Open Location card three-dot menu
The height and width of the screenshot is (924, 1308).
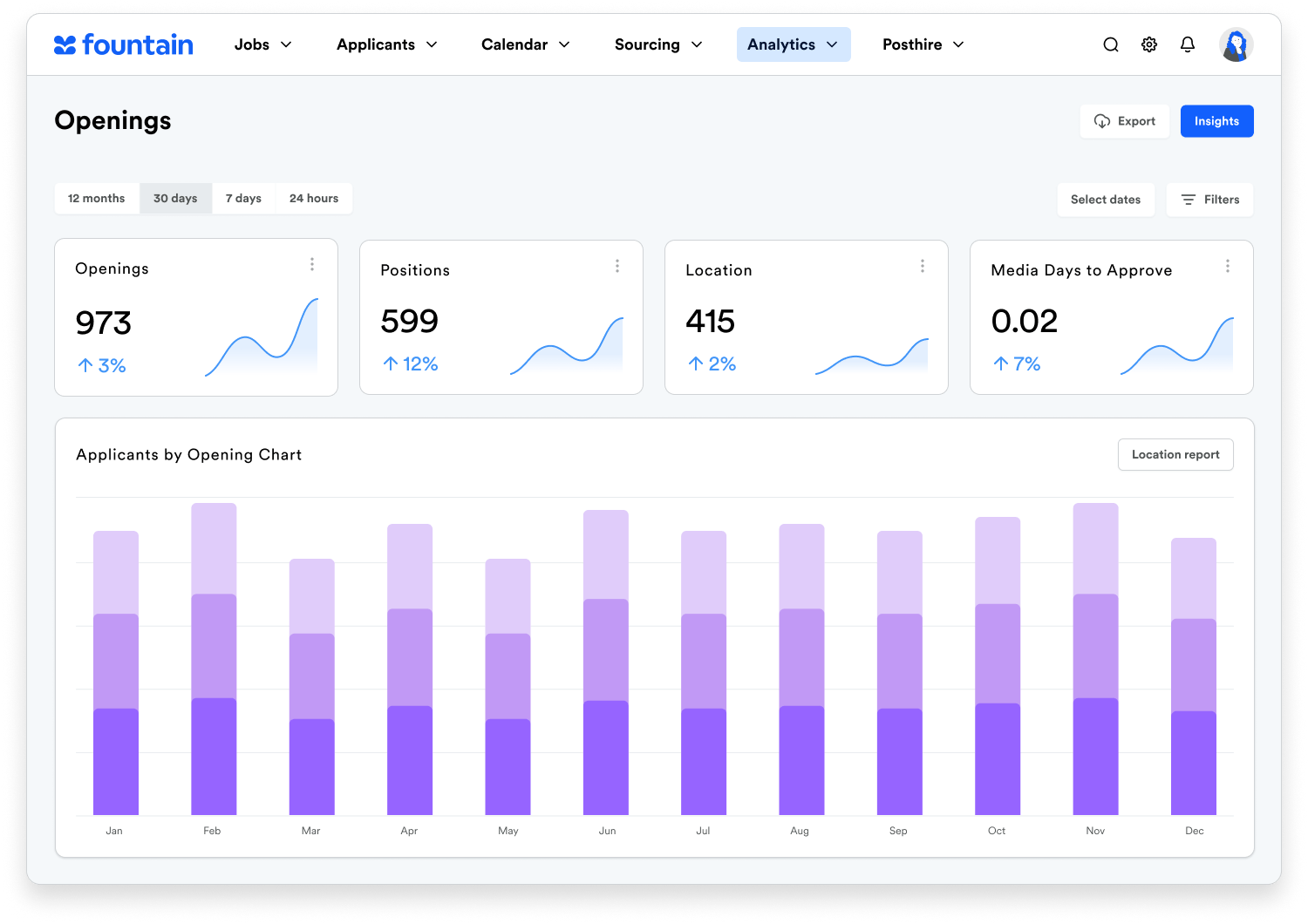click(x=923, y=266)
